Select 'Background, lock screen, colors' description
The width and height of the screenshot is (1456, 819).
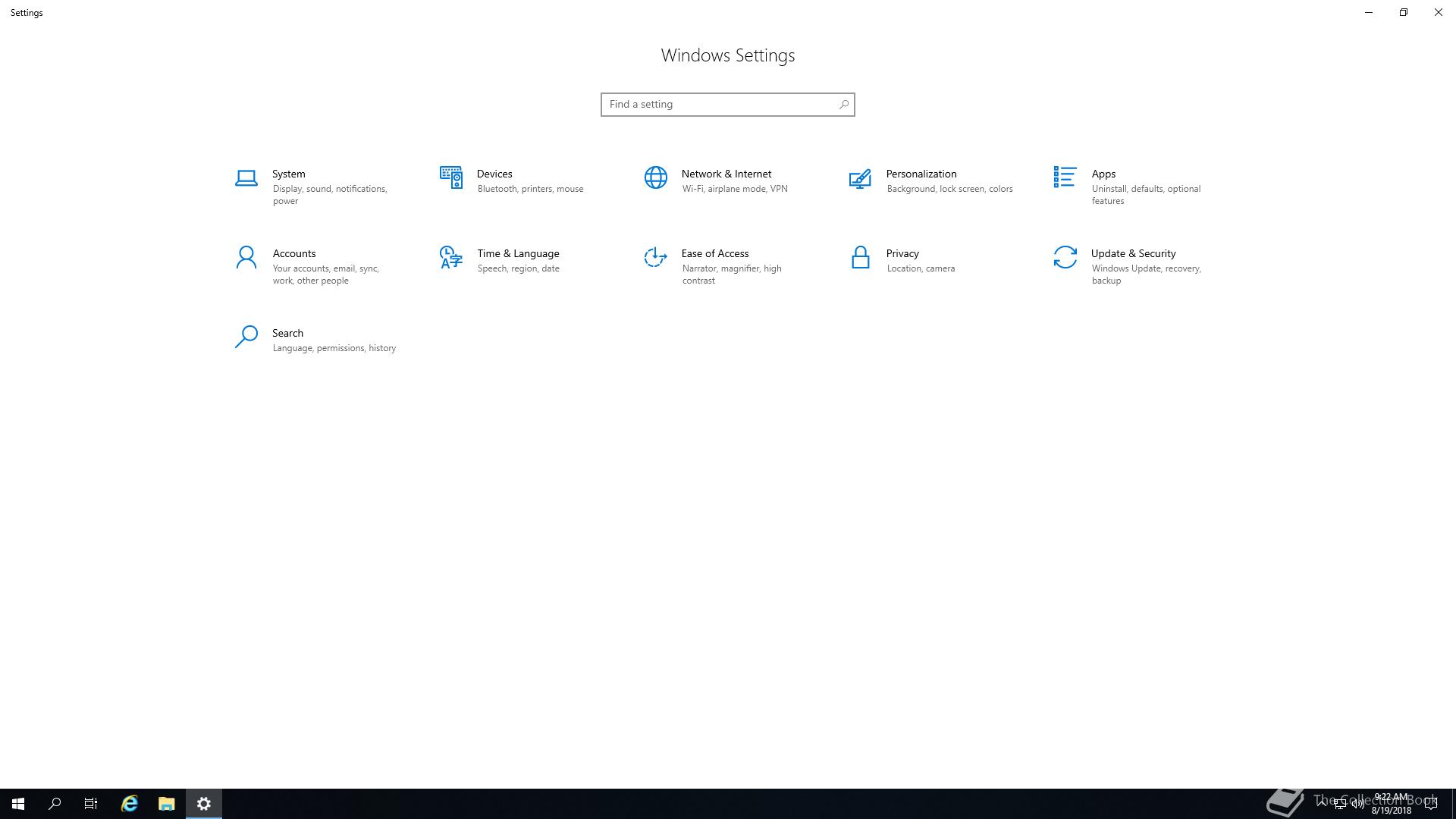pos(949,189)
